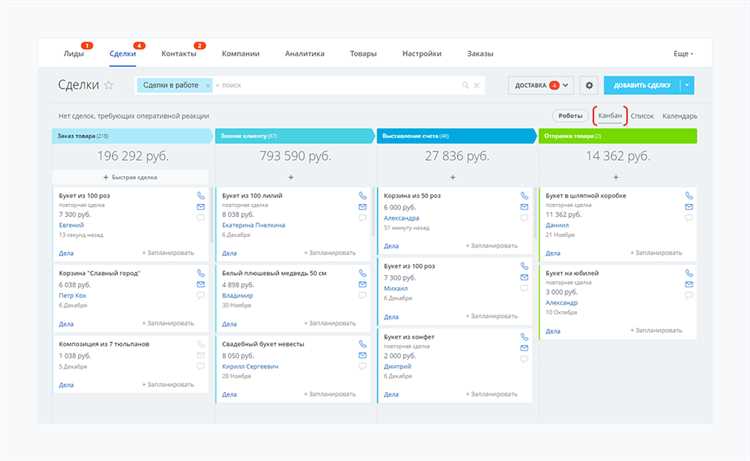Image resolution: width=750 pixels, height=461 pixels.
Task: Open the Еще menu dropdown
Action: pos(683,54)
